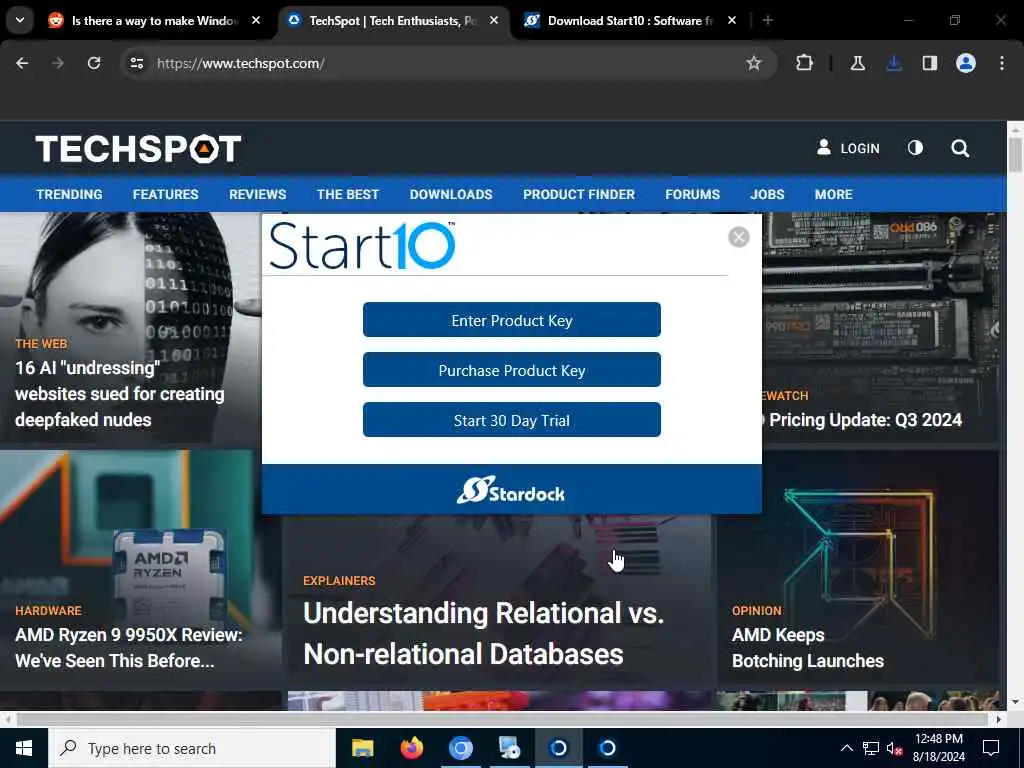Image resolution: width=1024 pixels, height=768 pixels.
Task: Bookmark this page with the star icon
Action: 754,63
